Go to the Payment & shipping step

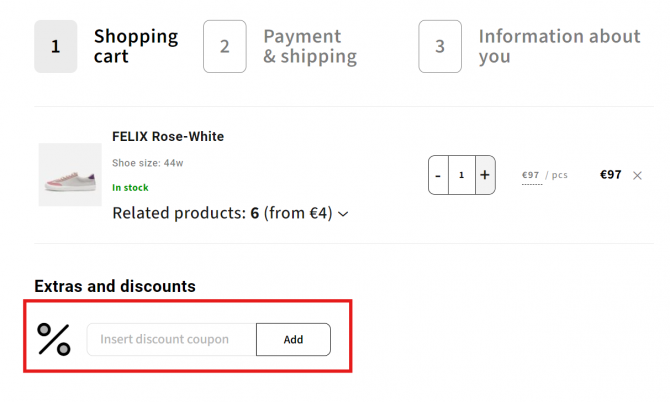point(310,46)
